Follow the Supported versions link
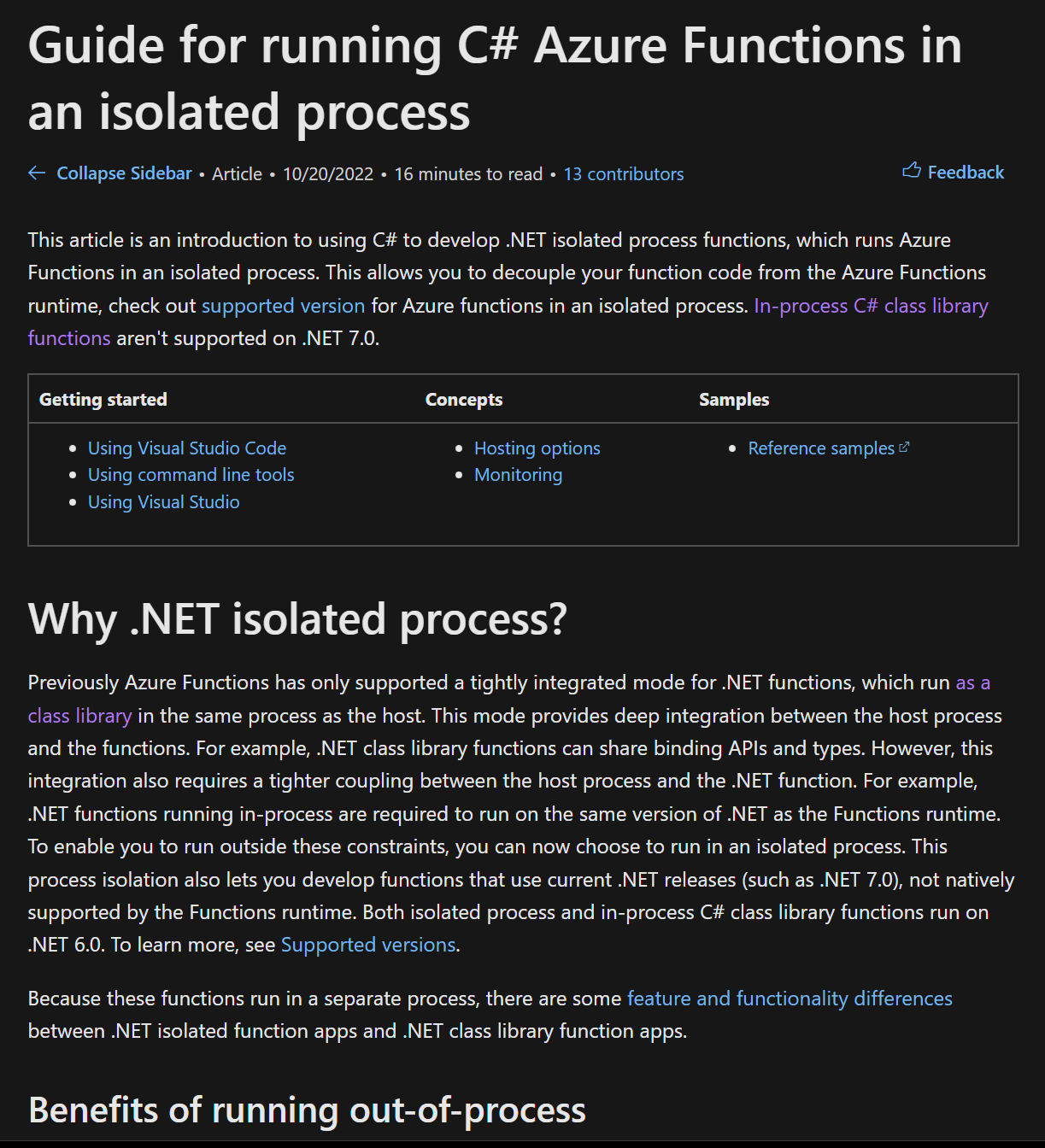 pyautogui.click(x=367, y=945)
